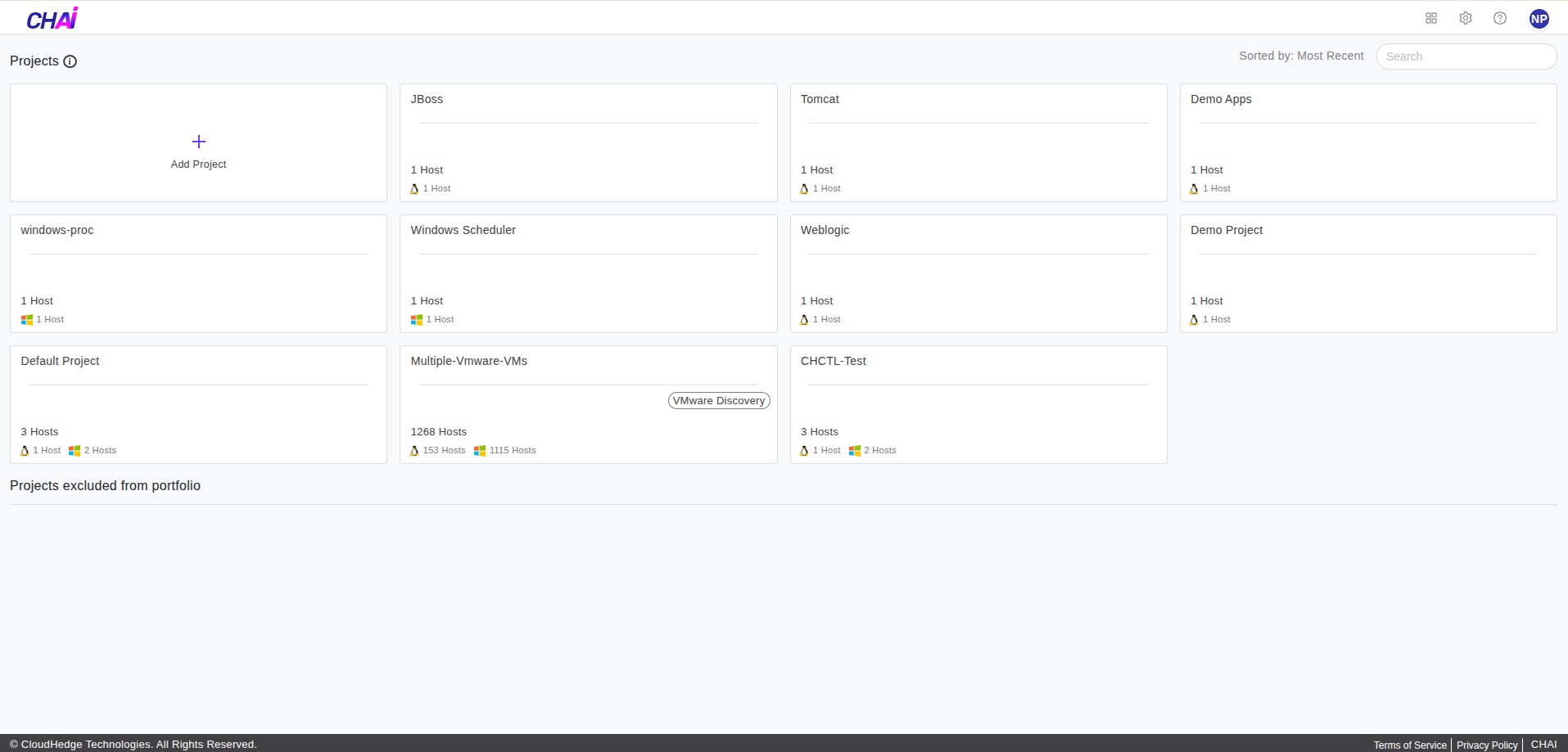The height and width of the screenshot is (752, 1568).
Task: Click the VMware Discovery tag
Action: click(x=718, y=400)
